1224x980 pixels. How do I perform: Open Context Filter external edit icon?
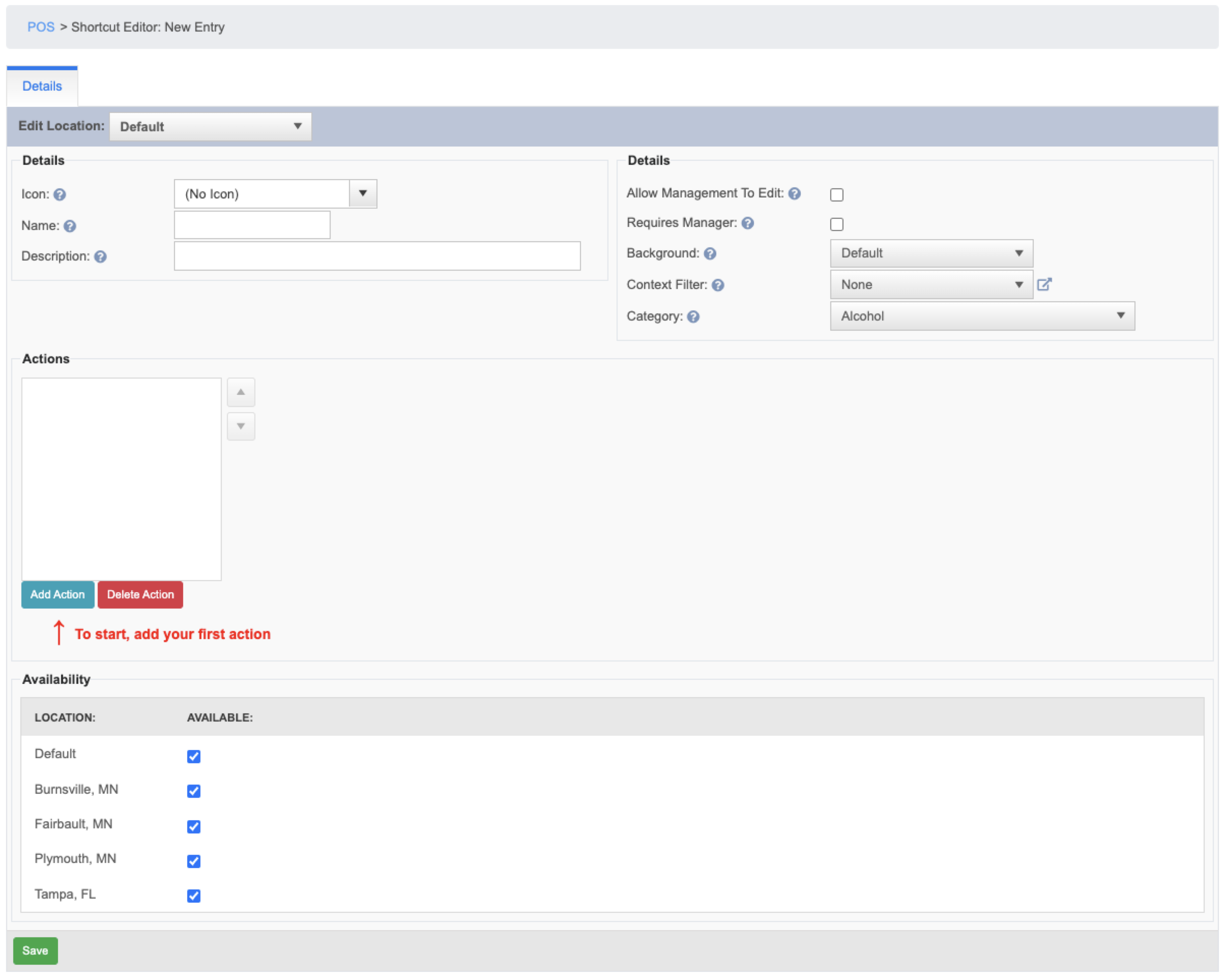coord(1043,284)
